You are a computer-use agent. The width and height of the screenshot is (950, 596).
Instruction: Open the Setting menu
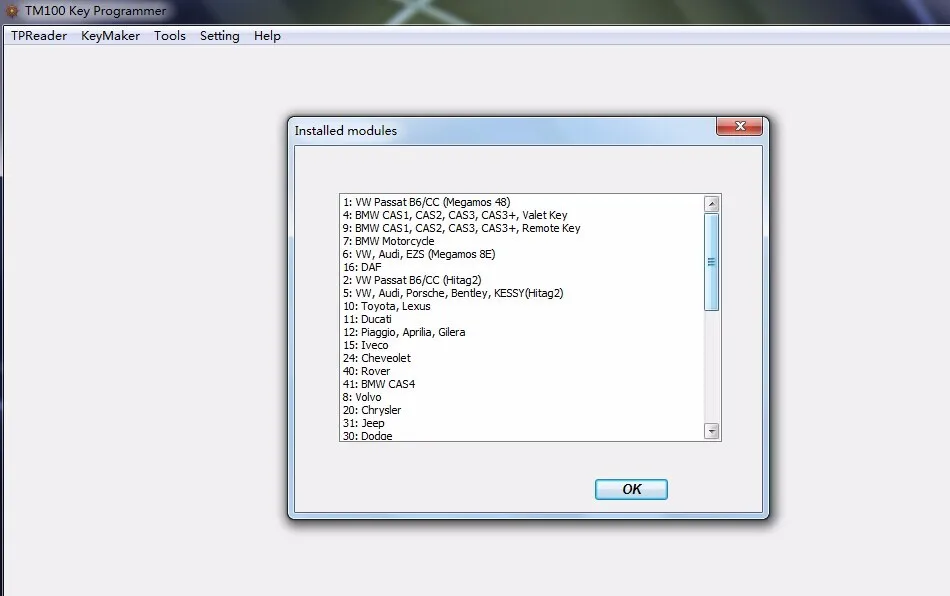219,36
